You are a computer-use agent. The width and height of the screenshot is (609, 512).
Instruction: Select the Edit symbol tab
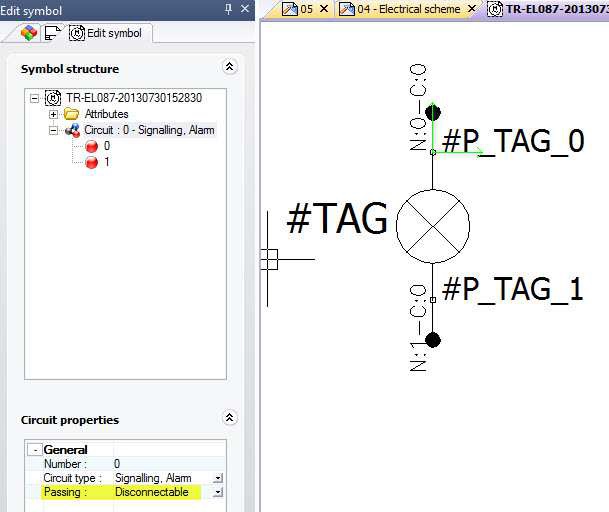105,33
